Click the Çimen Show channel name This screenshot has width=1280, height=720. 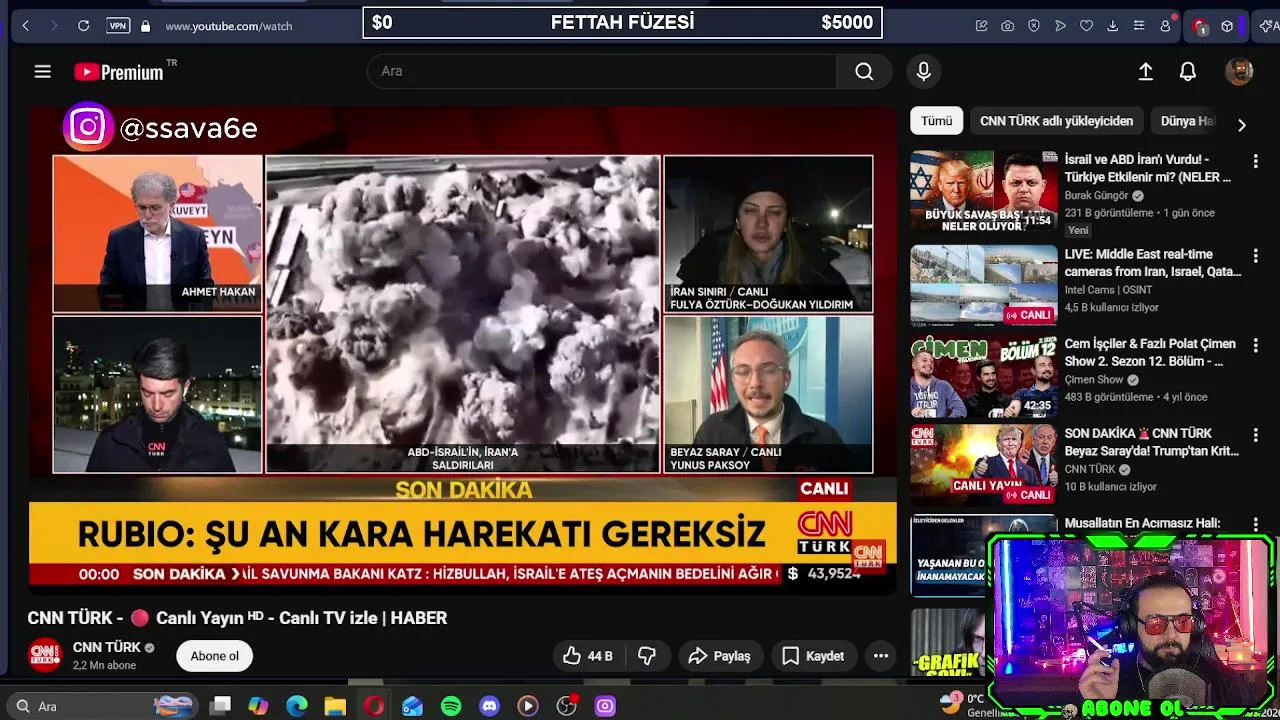(x=1094, y=380)
